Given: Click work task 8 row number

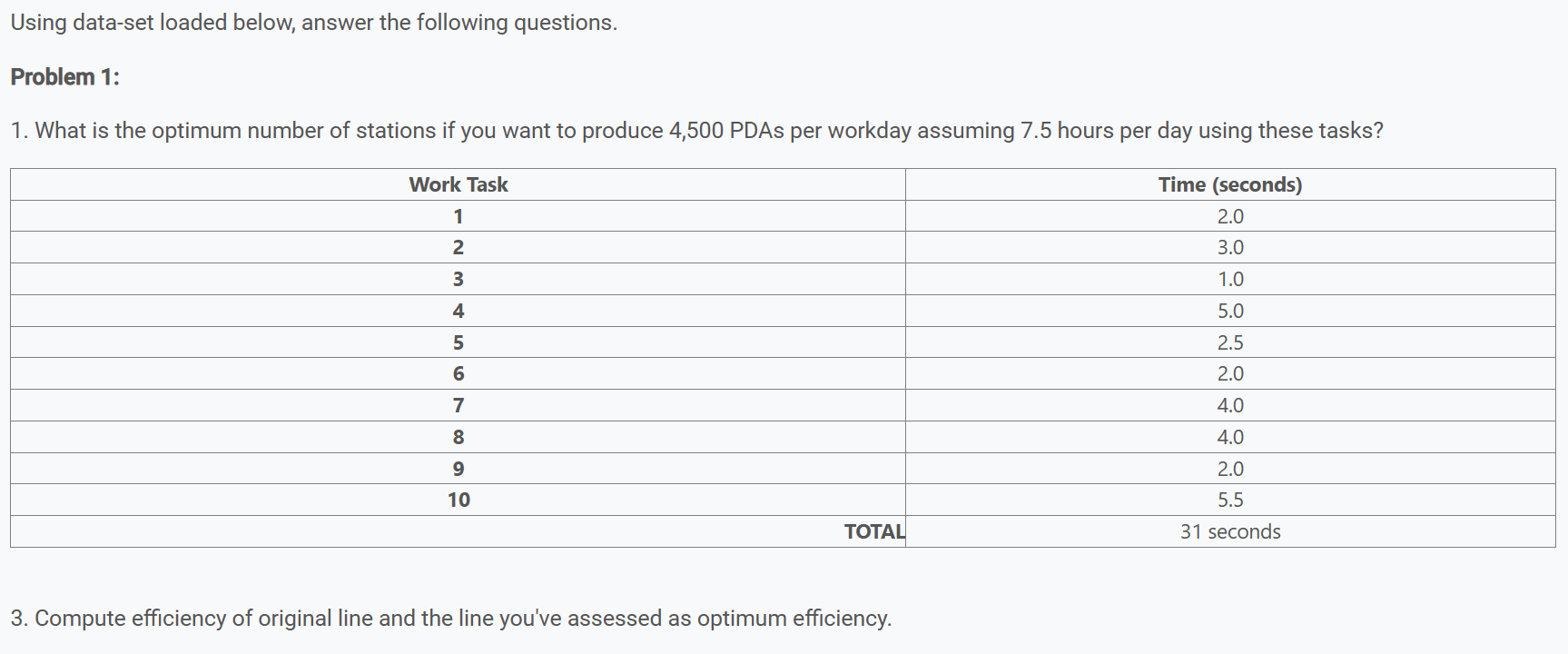Looking at the screenshot, I should point(459,437).
